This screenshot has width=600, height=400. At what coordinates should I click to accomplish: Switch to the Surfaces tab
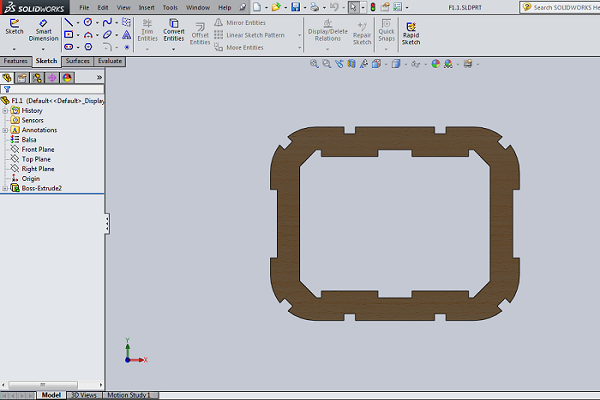pyautogui.click(x=78, y=61)
